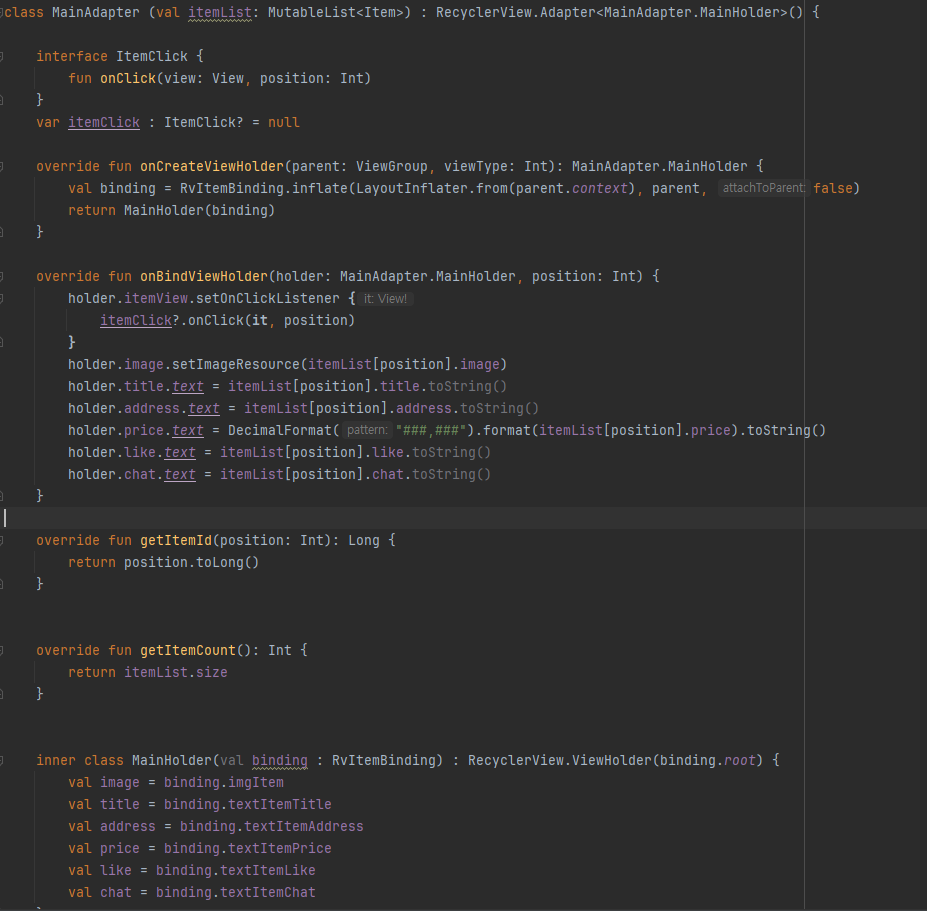The width and height of the screenshot is (927, 911).
Task: Click the textItemTitle binding reference
Action: pyautogui.click(x=280, y=805)
